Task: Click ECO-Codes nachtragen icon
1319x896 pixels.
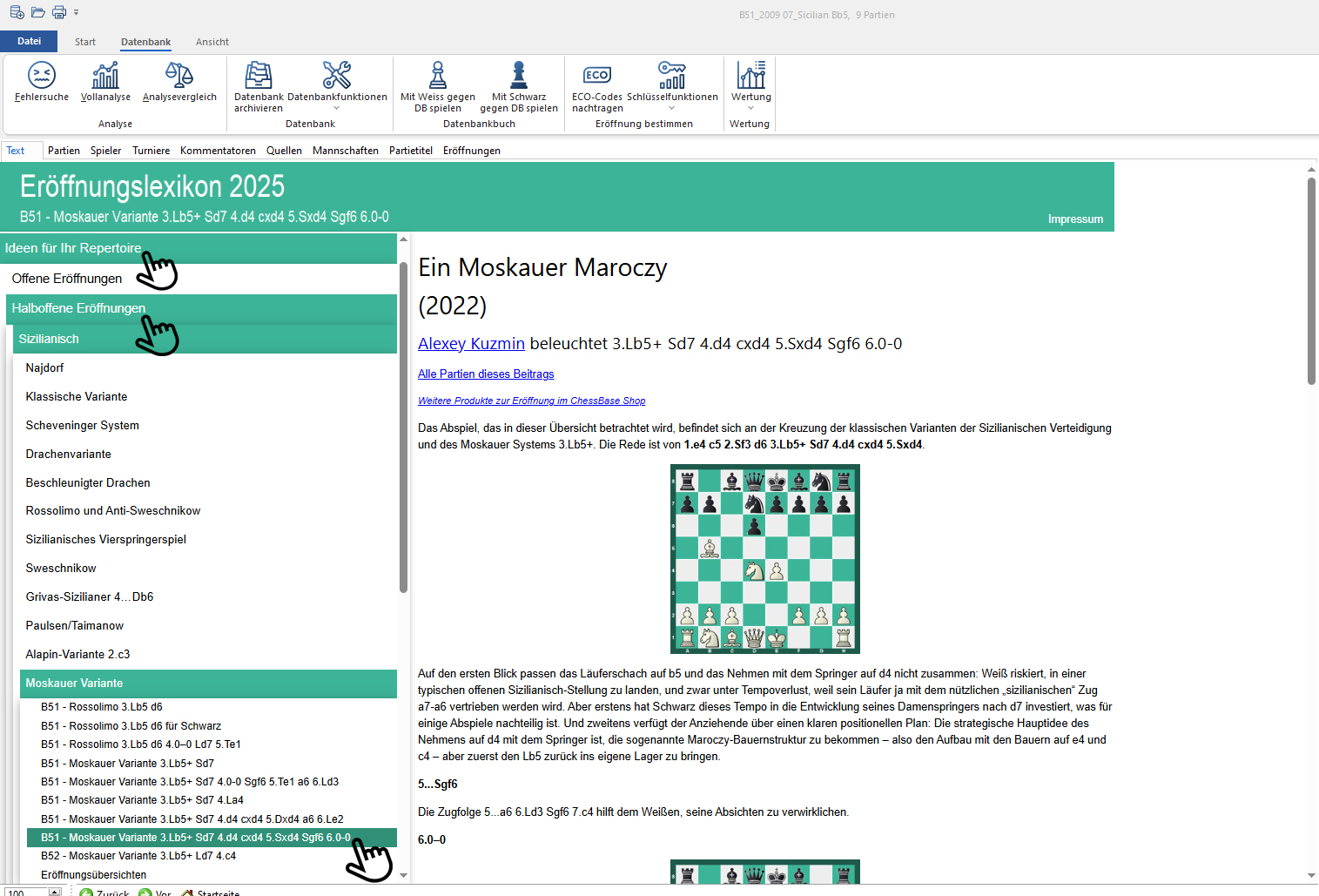Action: point(597,82)
